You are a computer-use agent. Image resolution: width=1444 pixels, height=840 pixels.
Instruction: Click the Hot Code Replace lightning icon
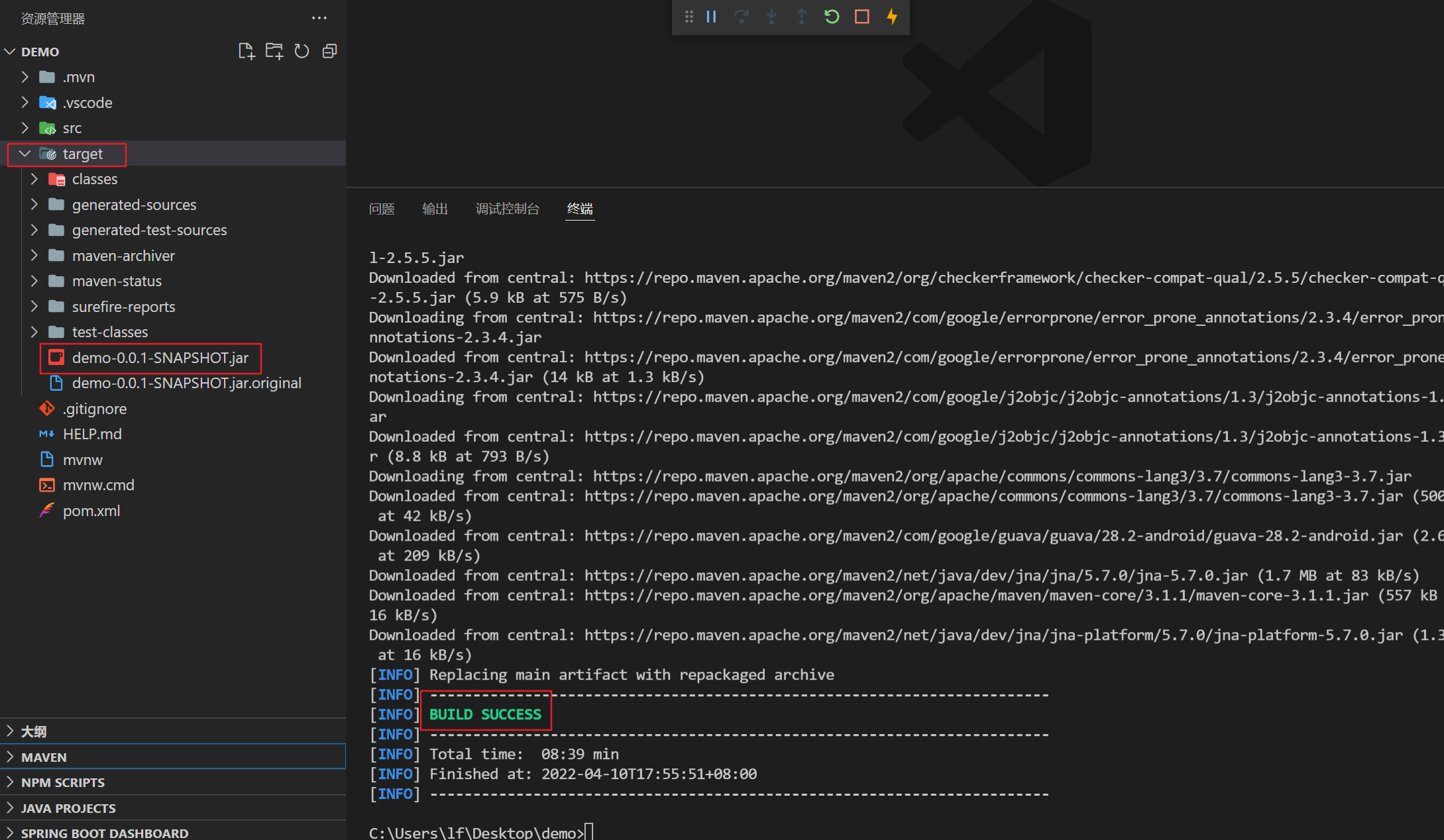click(892, 17)
